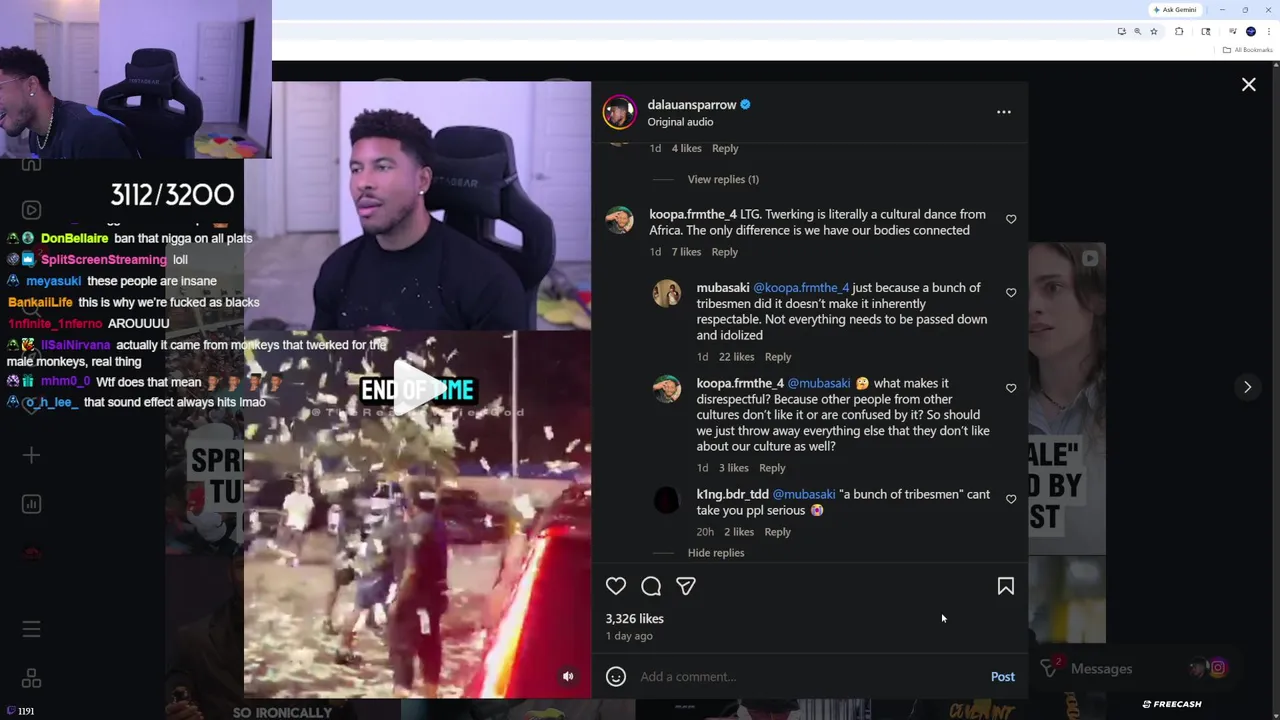Submit comment with the Post button
This screenshot has height=720, width=1280.
[1002, 677]
